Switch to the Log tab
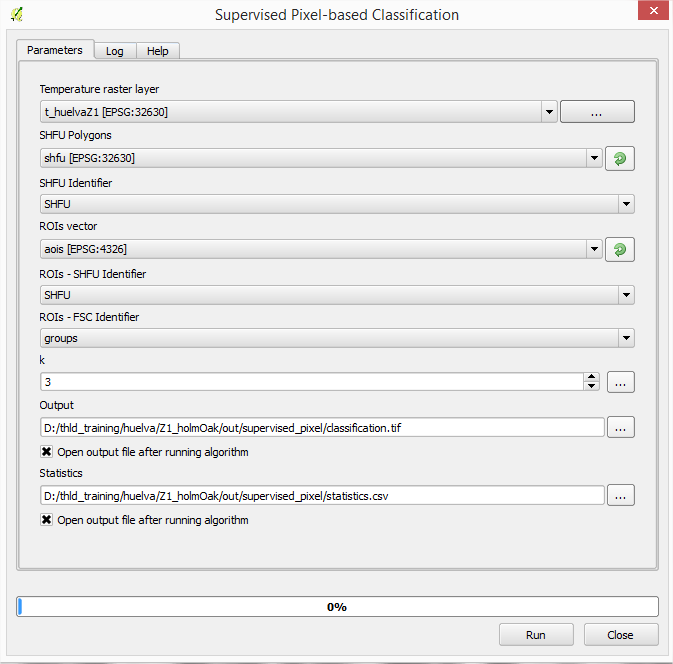The width and height of the screenshot is (673, 664). coord(115,51)
